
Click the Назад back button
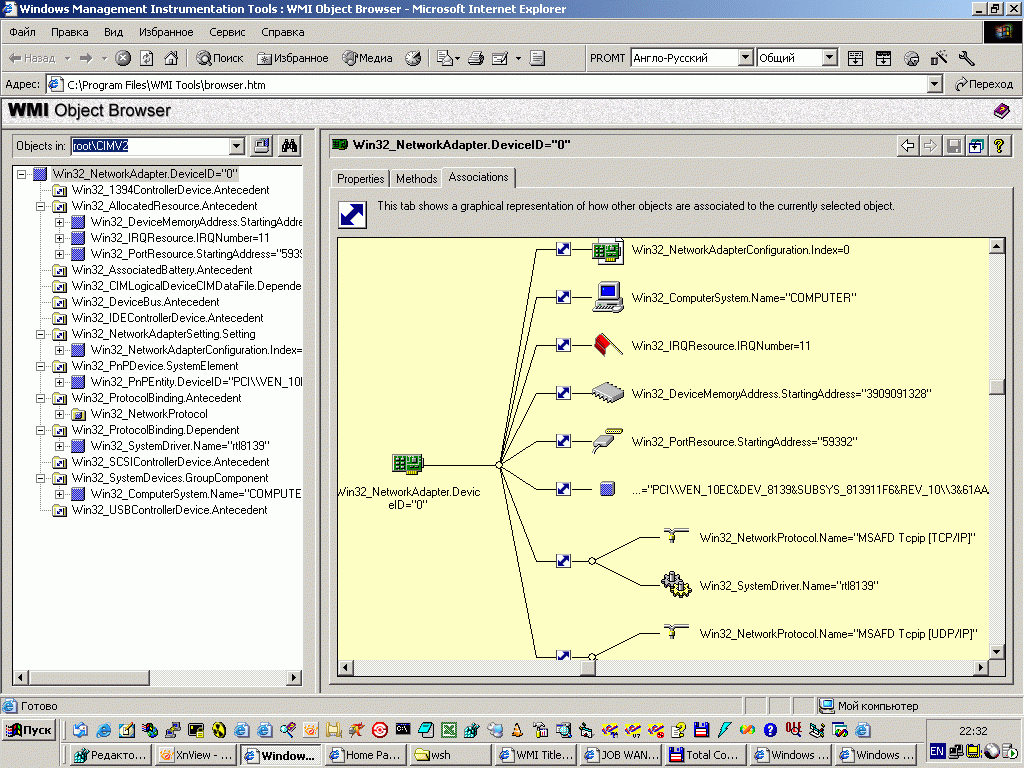(33, 58)
